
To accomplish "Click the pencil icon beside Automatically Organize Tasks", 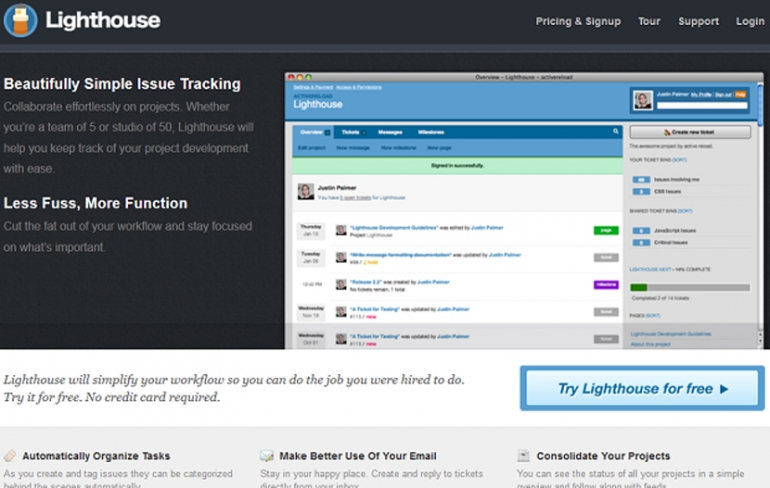I will (x=10, y=456).
